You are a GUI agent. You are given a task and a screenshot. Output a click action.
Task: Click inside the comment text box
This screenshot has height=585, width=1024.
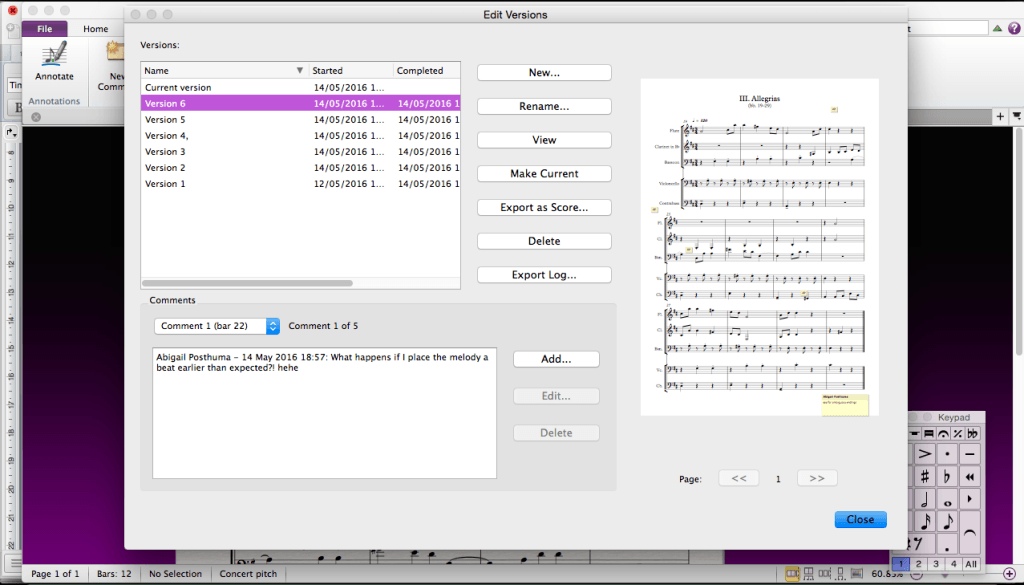(x=325, y=413)
